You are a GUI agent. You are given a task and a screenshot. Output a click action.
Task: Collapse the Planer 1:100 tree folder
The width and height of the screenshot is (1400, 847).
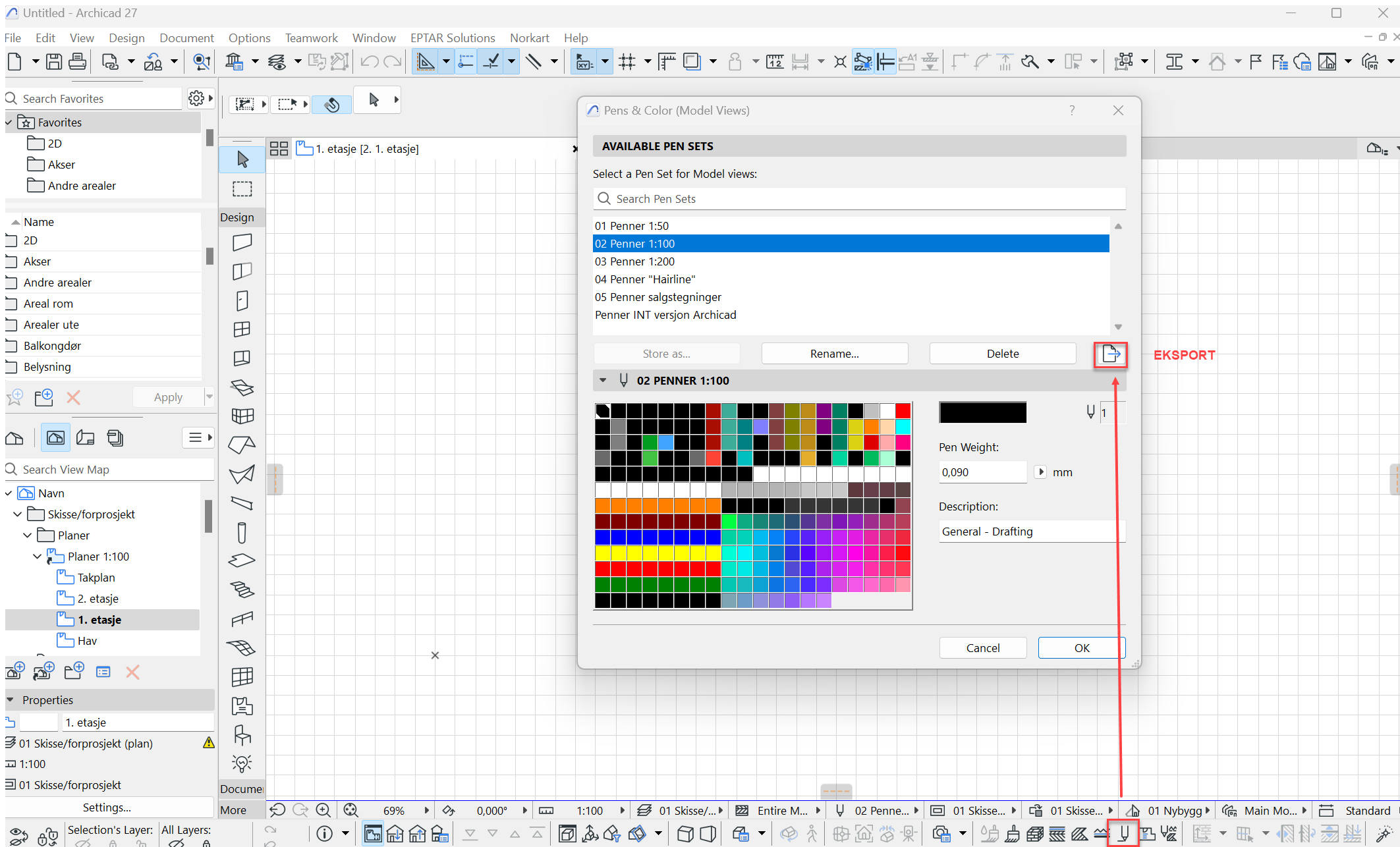[x=38, y=557]
